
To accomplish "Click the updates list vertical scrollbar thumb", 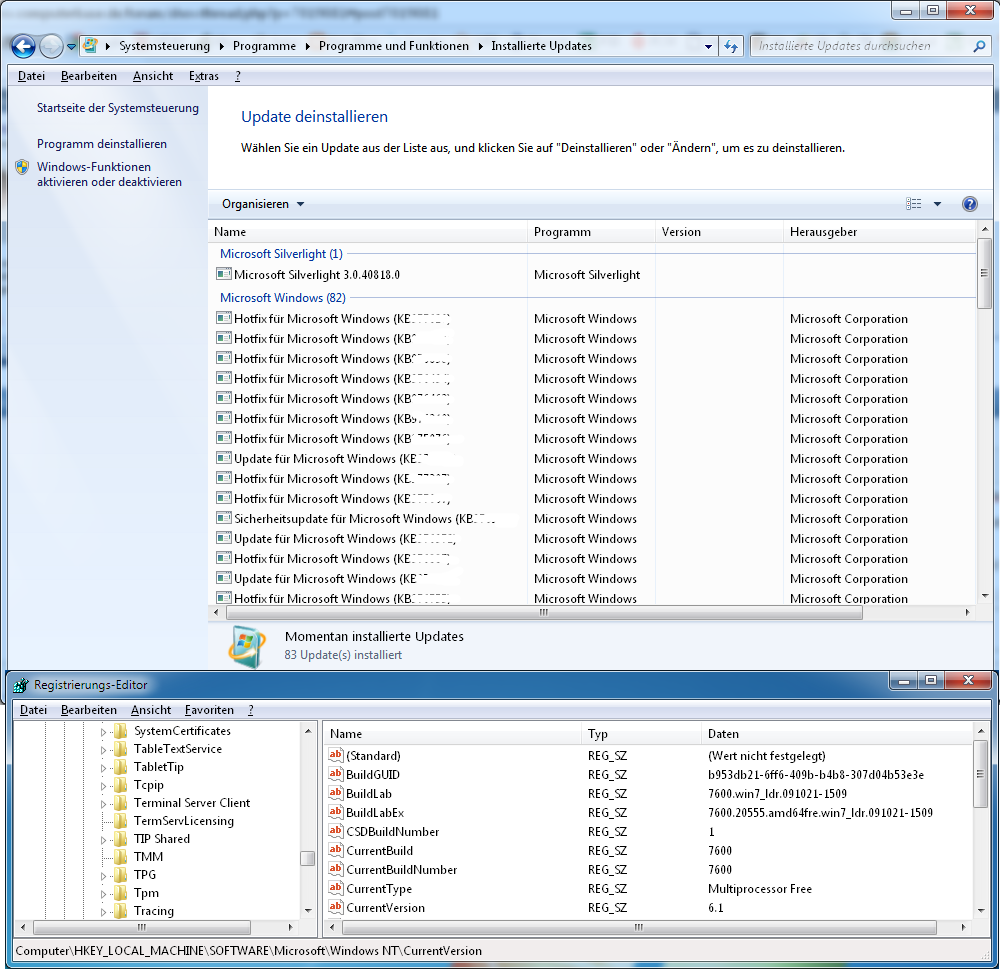I will point(984,273).
